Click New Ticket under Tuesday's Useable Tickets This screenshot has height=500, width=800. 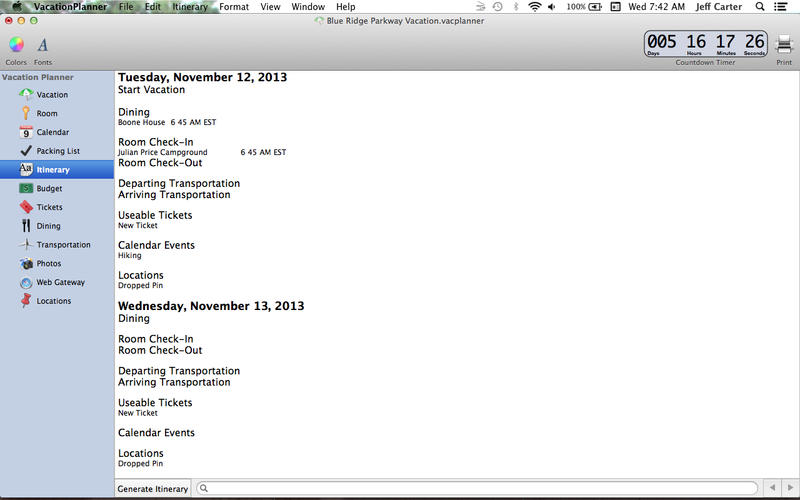coord(138,225)
